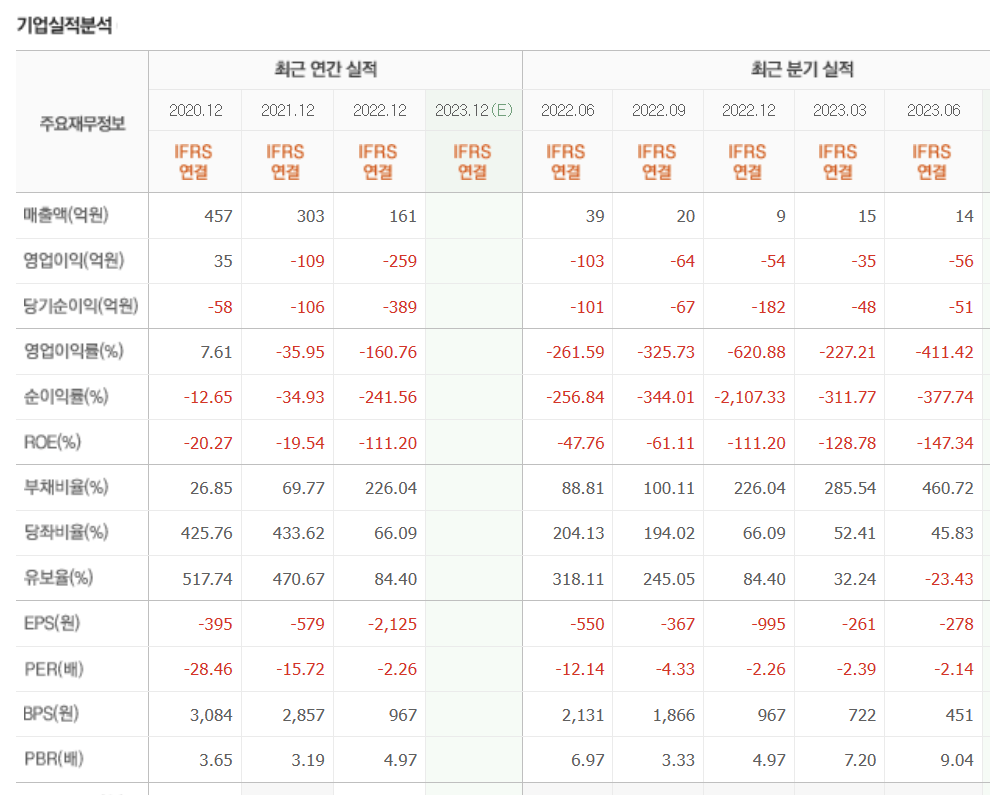Screen dimensions: 990x795
Task: Click the 당좌비율(%) row label
Action: pyautogui.click(x=66, y=532)
